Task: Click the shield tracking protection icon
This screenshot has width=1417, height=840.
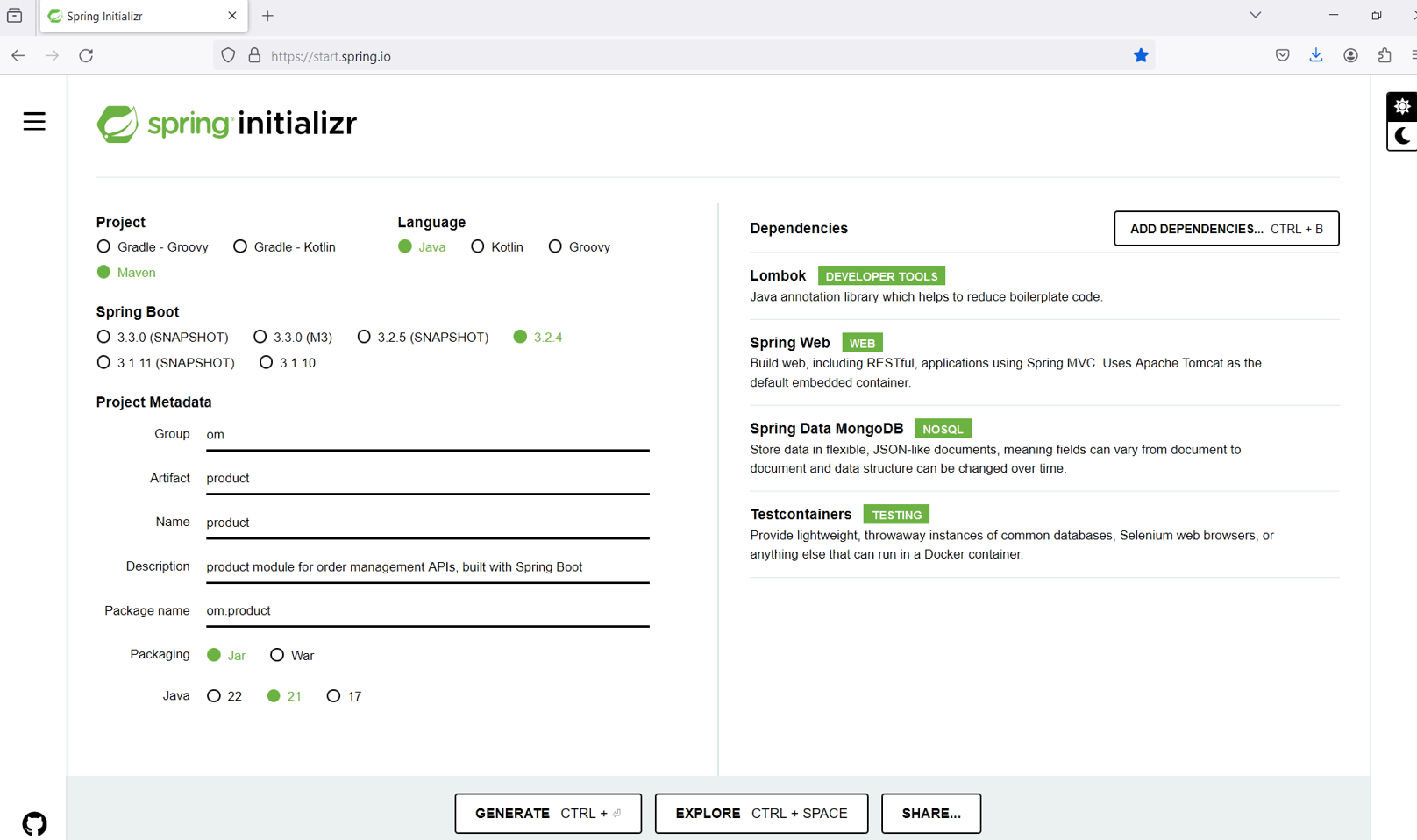Action: [x=228, y=55]
